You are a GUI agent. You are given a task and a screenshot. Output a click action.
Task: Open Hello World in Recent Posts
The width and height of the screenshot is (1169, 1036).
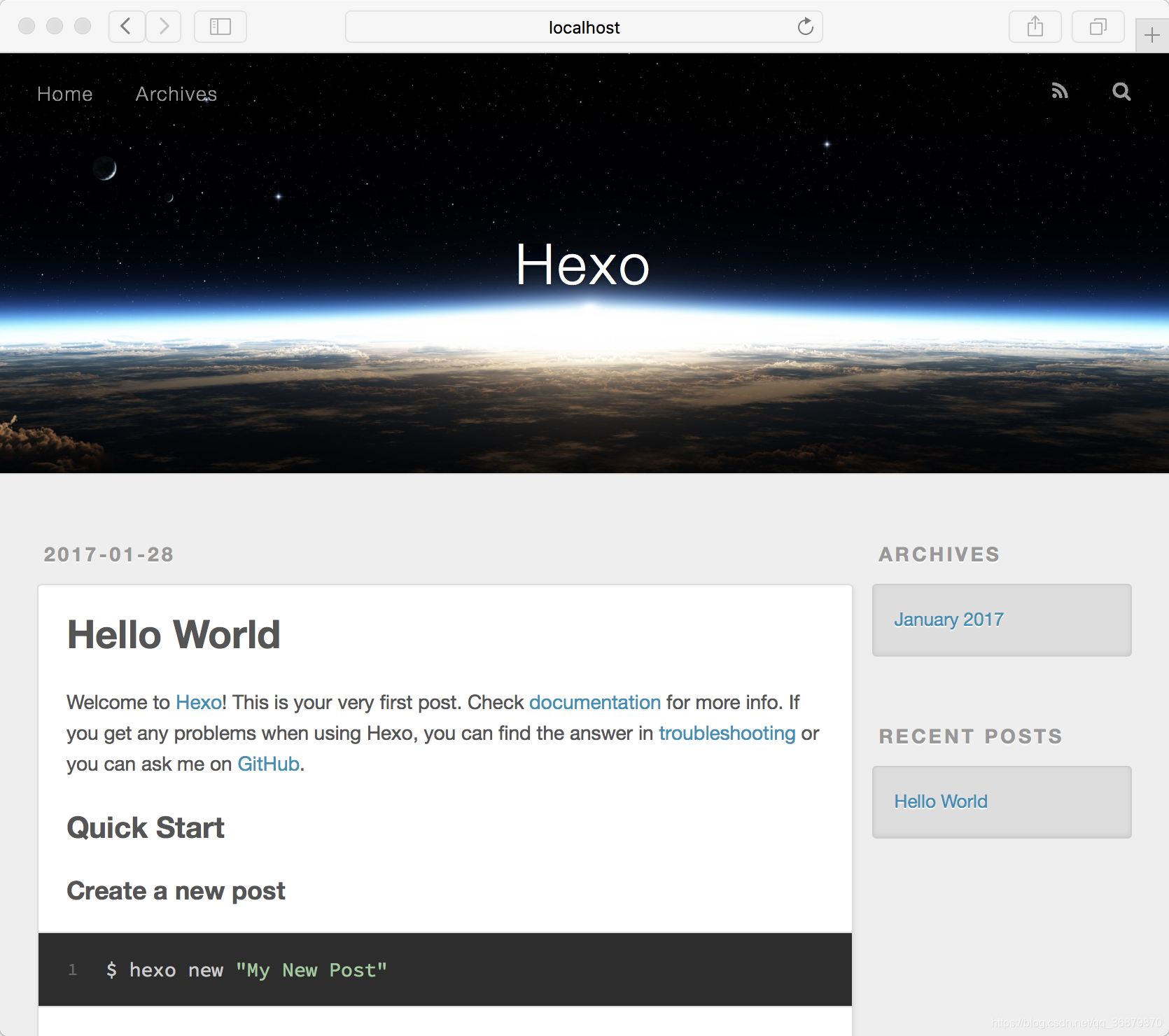[x=941, y=801]
